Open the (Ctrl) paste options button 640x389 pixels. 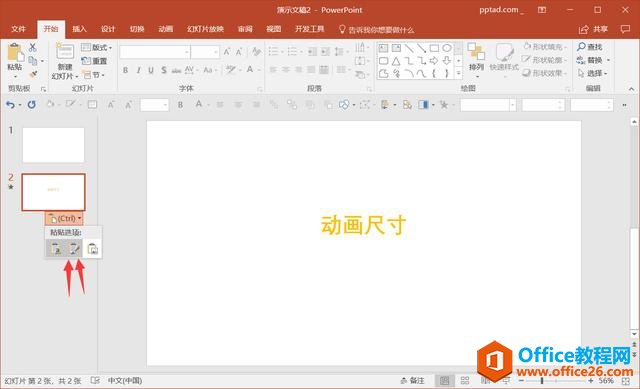64,218
